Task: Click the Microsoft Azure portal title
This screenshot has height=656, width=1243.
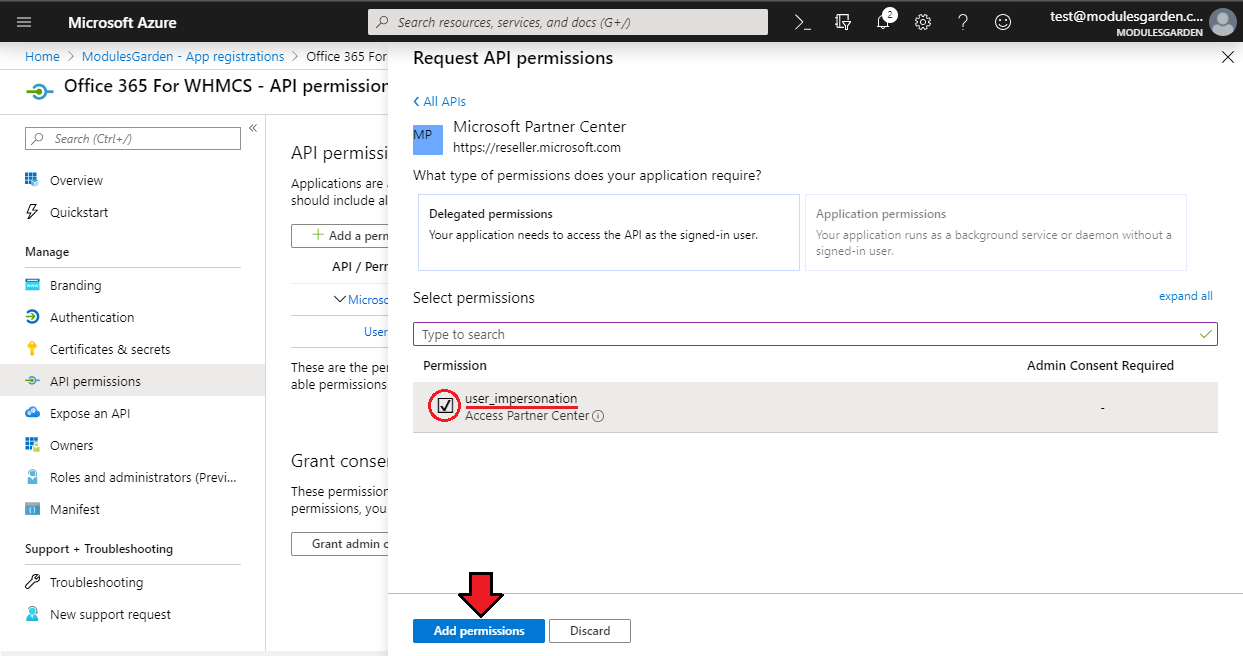Action: (122, 22)
